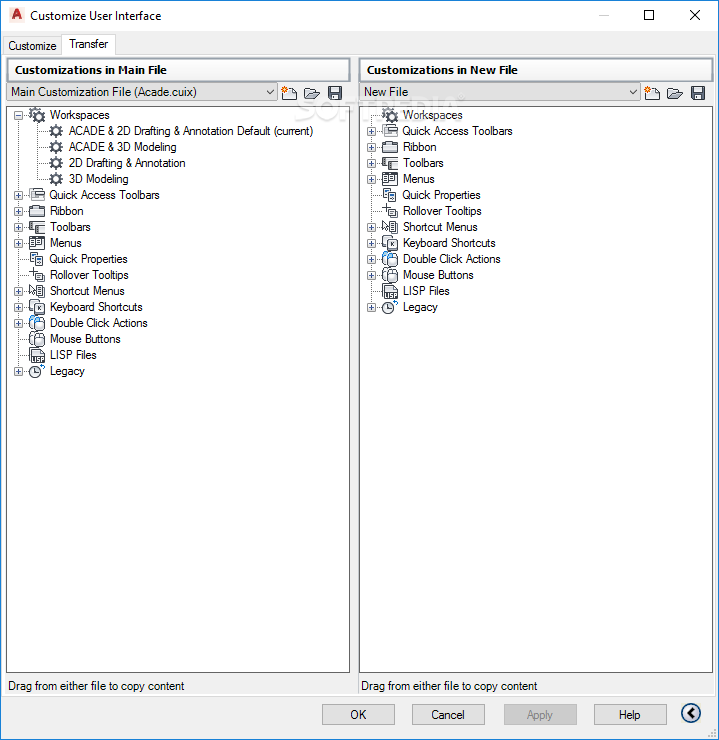Click the Quick Access Toolbars icon in Main File tree
Viewport: 719px width, 740px height.
(37, 194)
